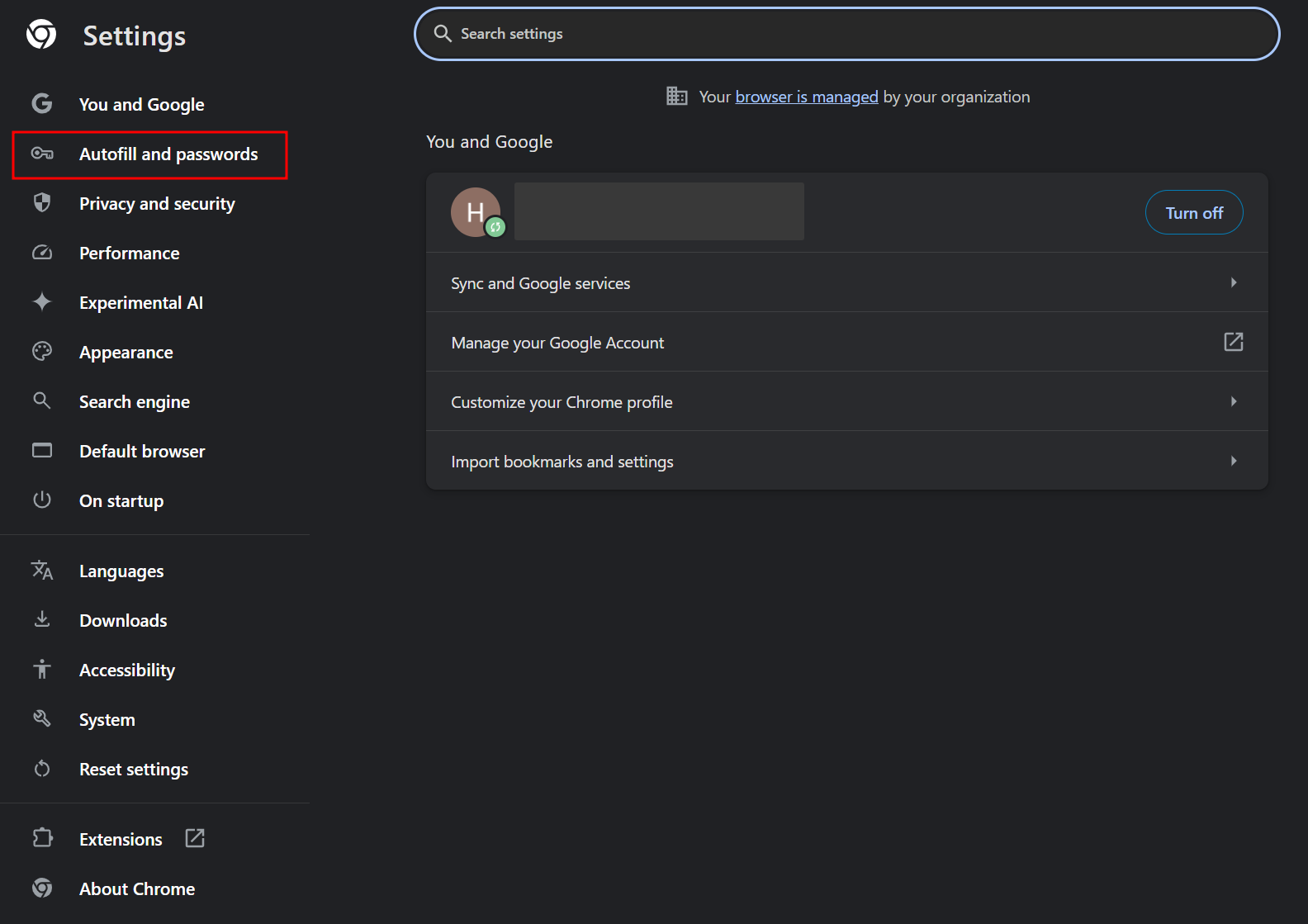Open the Accessibility settings section
The width and height of the screenshot is (1308, 924).
pyautogui.click(x=127, y=670)
